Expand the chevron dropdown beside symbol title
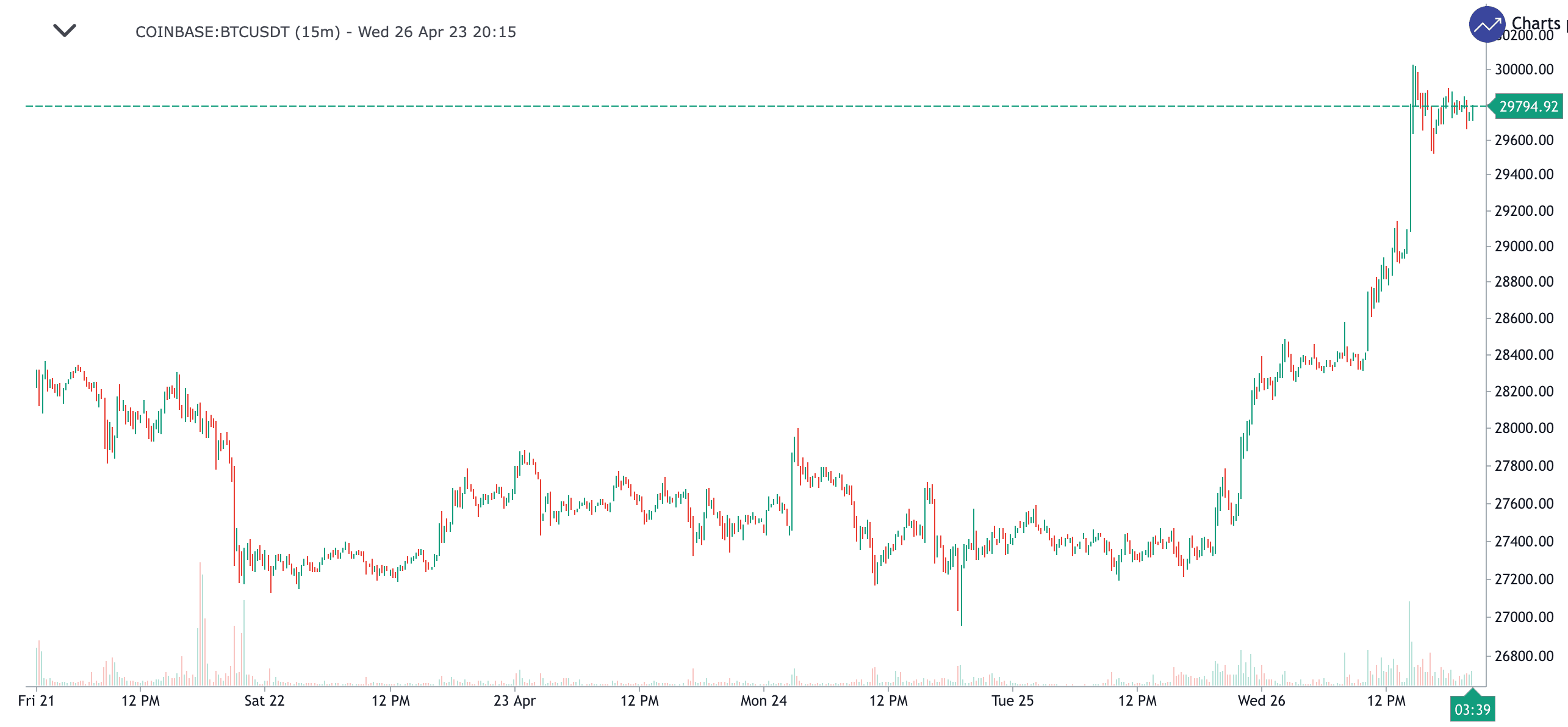Viewport: 1568px width, 727px height. (x=65, y=30)
